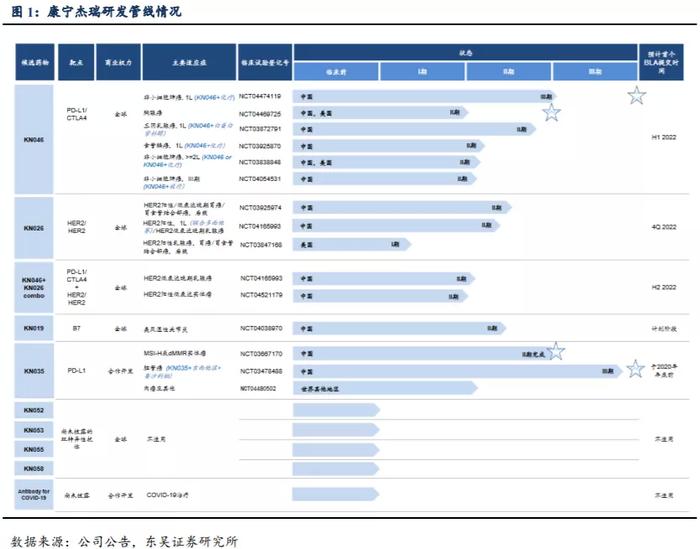Screen dimensions: 700x549
Task: Click the B7 target cell
Action: tap(76, 328)
